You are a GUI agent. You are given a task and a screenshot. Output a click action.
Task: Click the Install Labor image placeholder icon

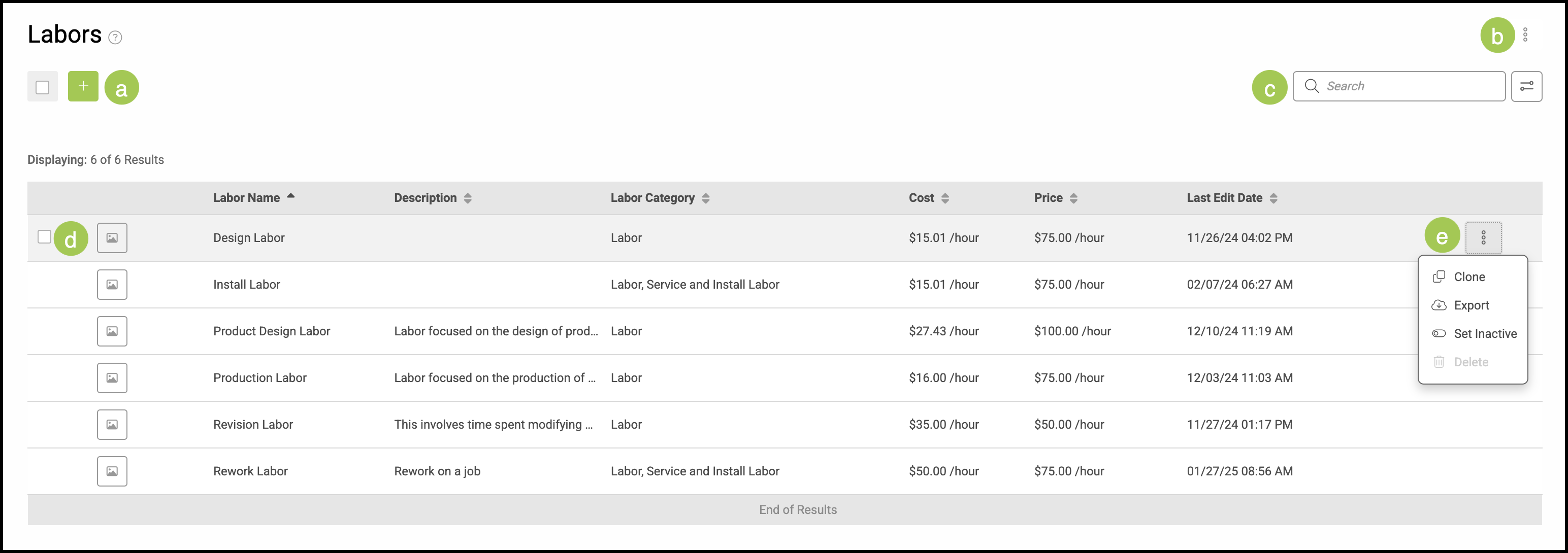112,285
